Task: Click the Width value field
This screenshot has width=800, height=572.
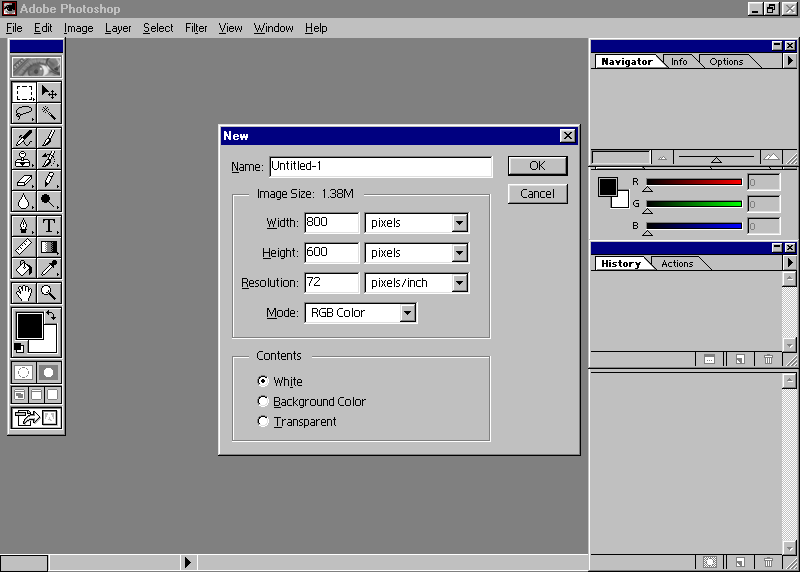Action: [x=332, y=223]
